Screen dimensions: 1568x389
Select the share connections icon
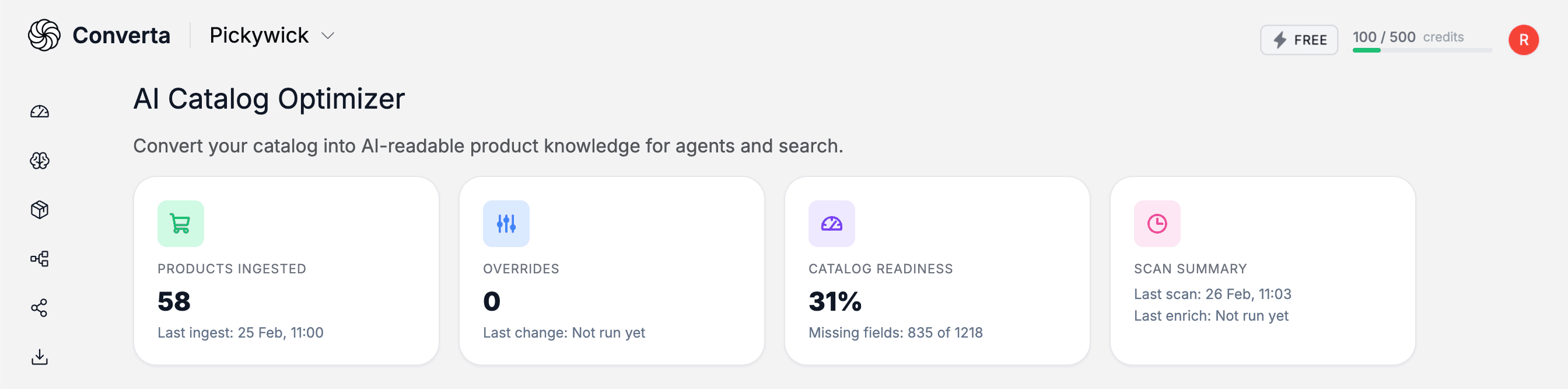pos(40,308)
